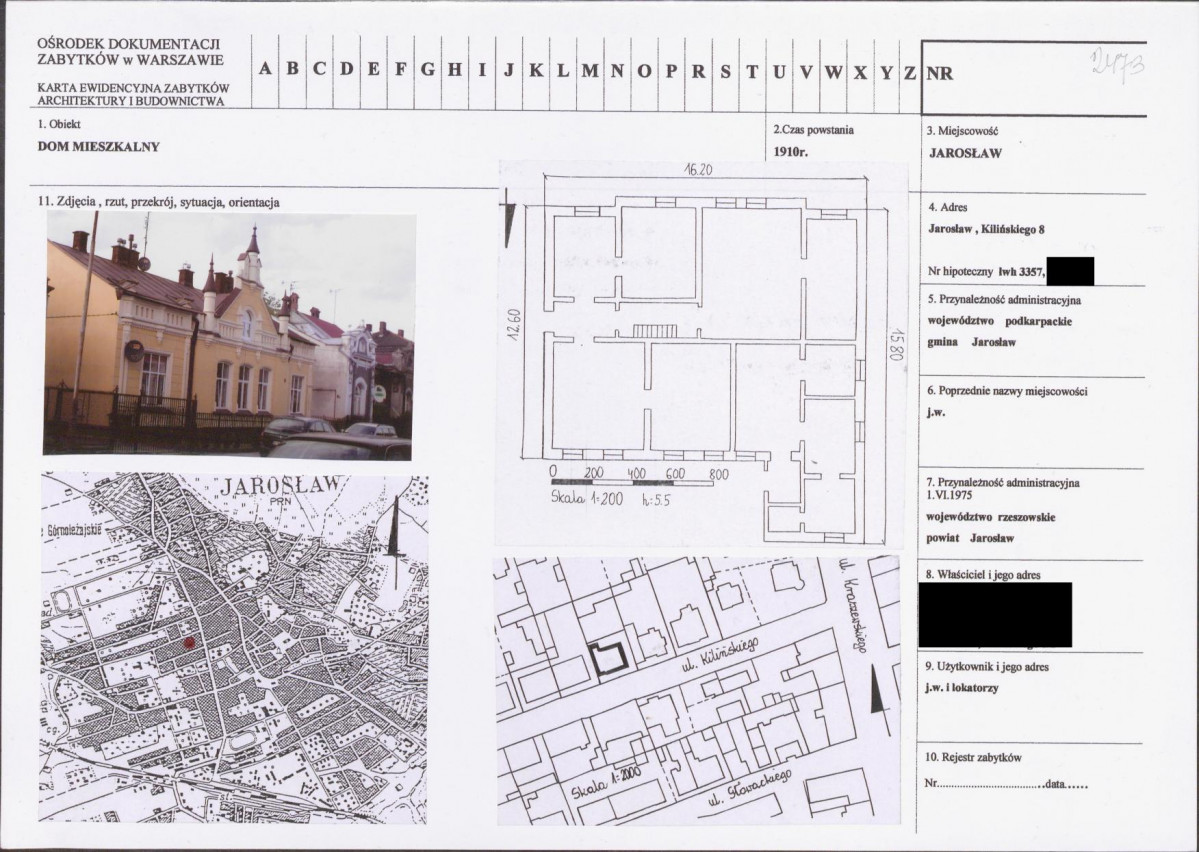The width and height of the screenshot is (1199, 852).
Task: Click the staircase symbol in the floor plan
Action: [656, 330]
